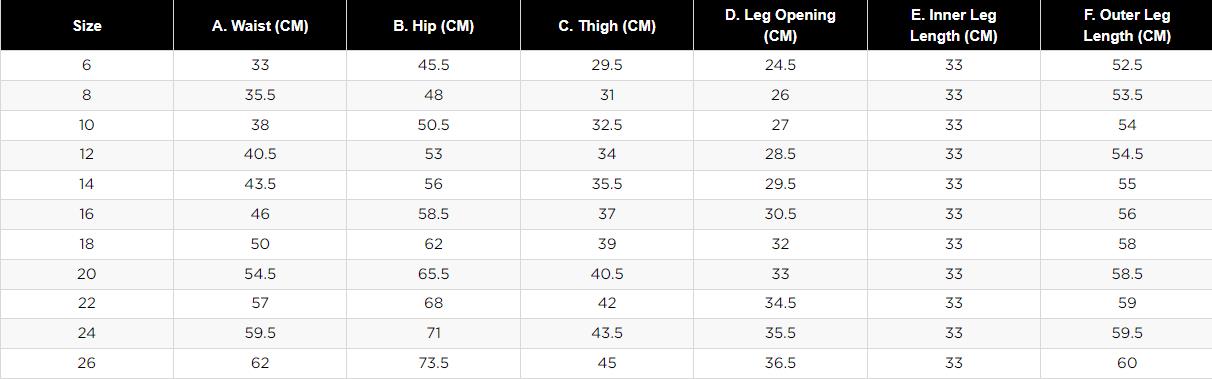Select the C. Thigh (CM) header

607,26
